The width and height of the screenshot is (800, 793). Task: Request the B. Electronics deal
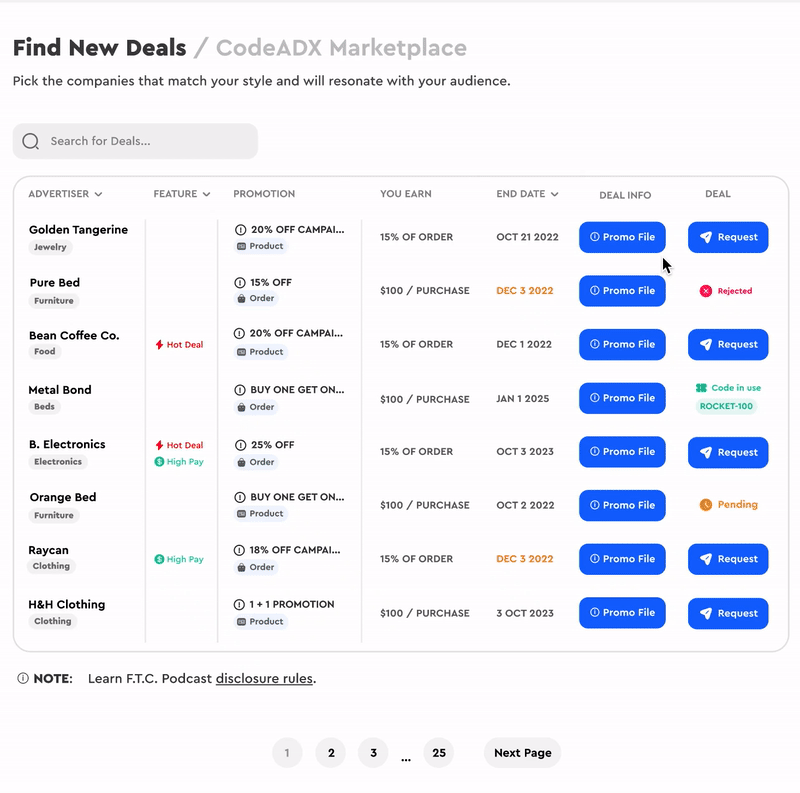(728, 452)
